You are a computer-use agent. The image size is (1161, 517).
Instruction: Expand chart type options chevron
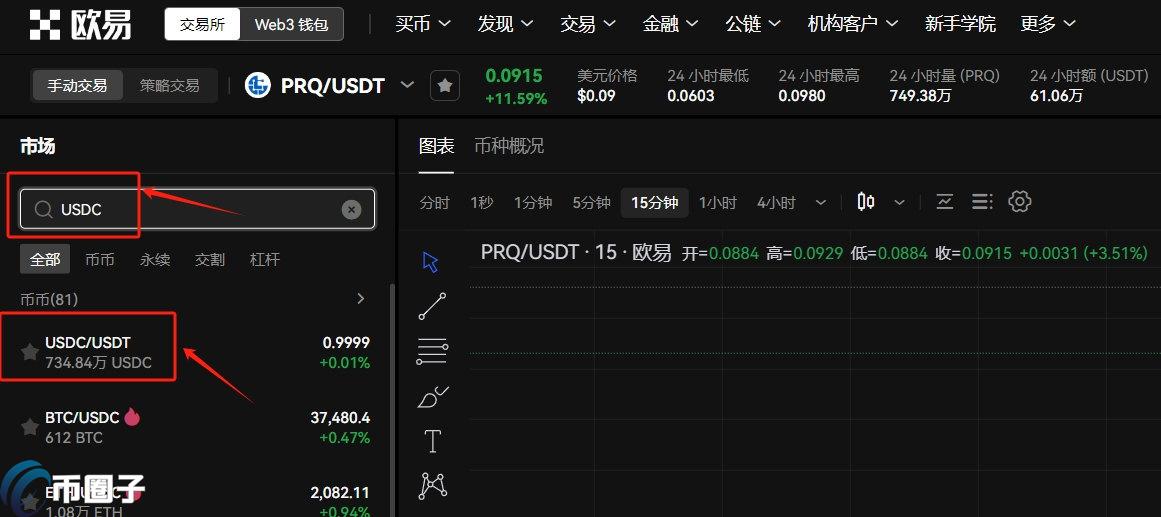(x=900, y=202)
